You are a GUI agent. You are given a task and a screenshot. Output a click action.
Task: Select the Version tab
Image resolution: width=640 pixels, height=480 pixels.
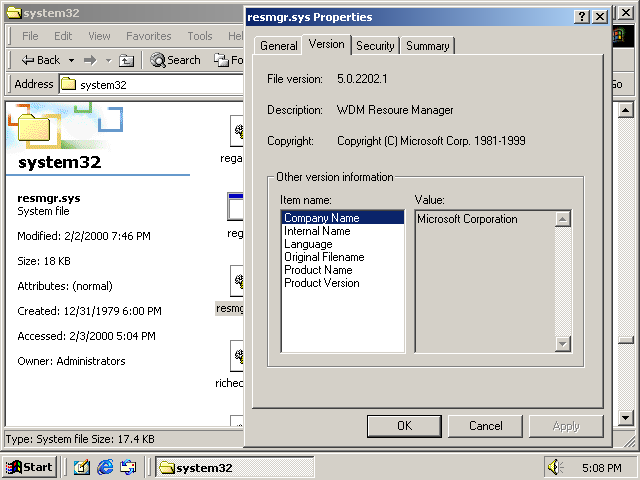327,44
